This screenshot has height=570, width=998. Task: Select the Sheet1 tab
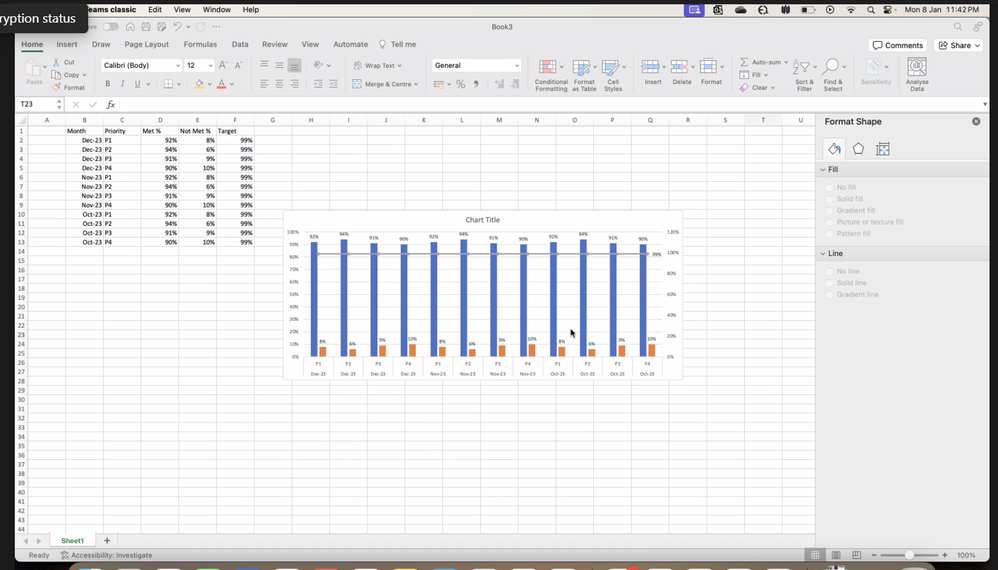(x=73, y=541)
